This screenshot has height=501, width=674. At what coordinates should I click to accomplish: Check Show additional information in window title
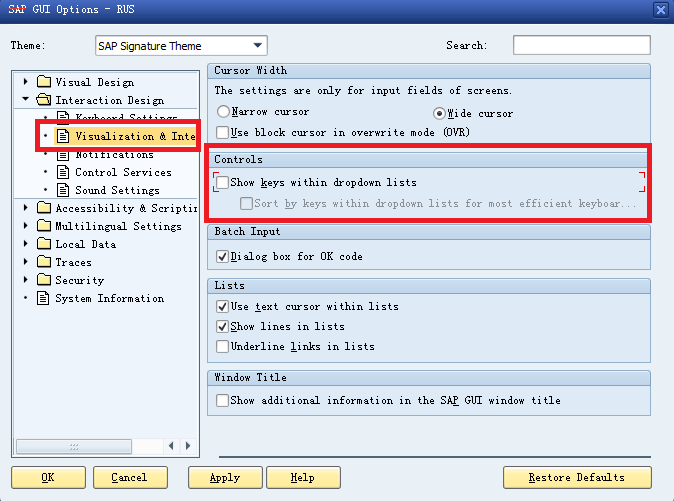(x=222, y=400)
